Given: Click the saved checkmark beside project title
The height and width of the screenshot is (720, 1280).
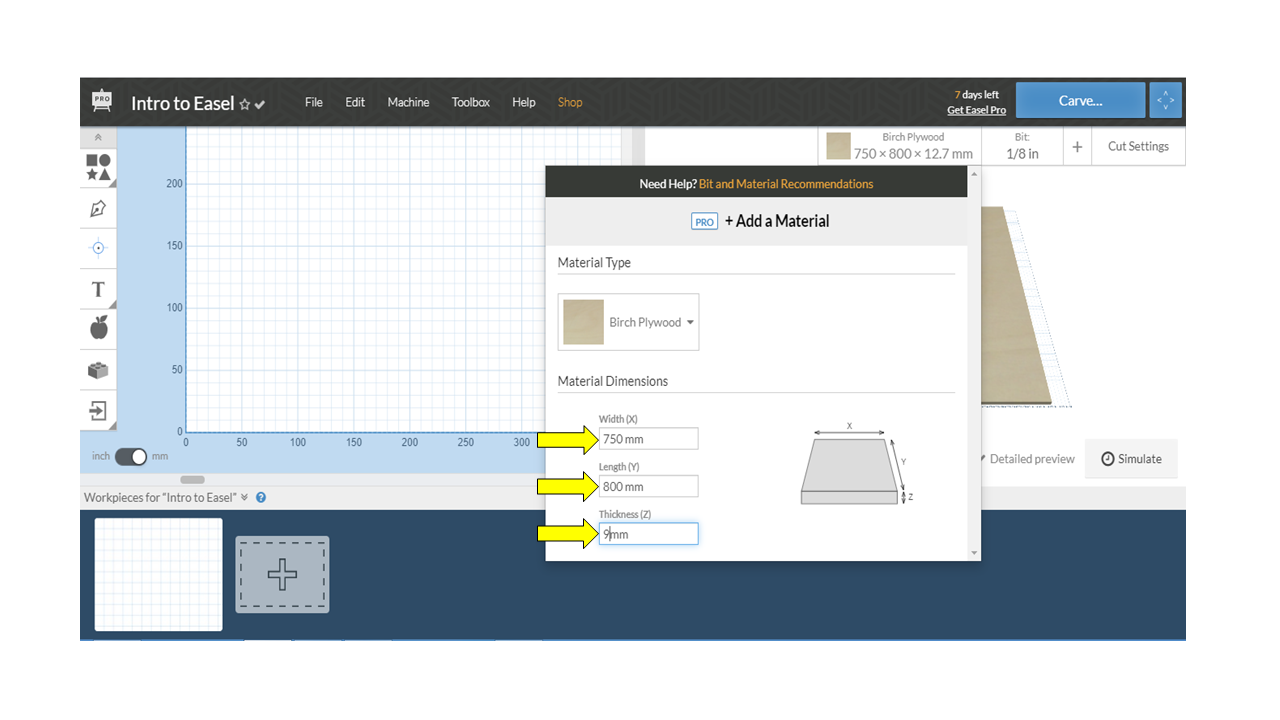Looking at the screenshot, I should (260, 104).
